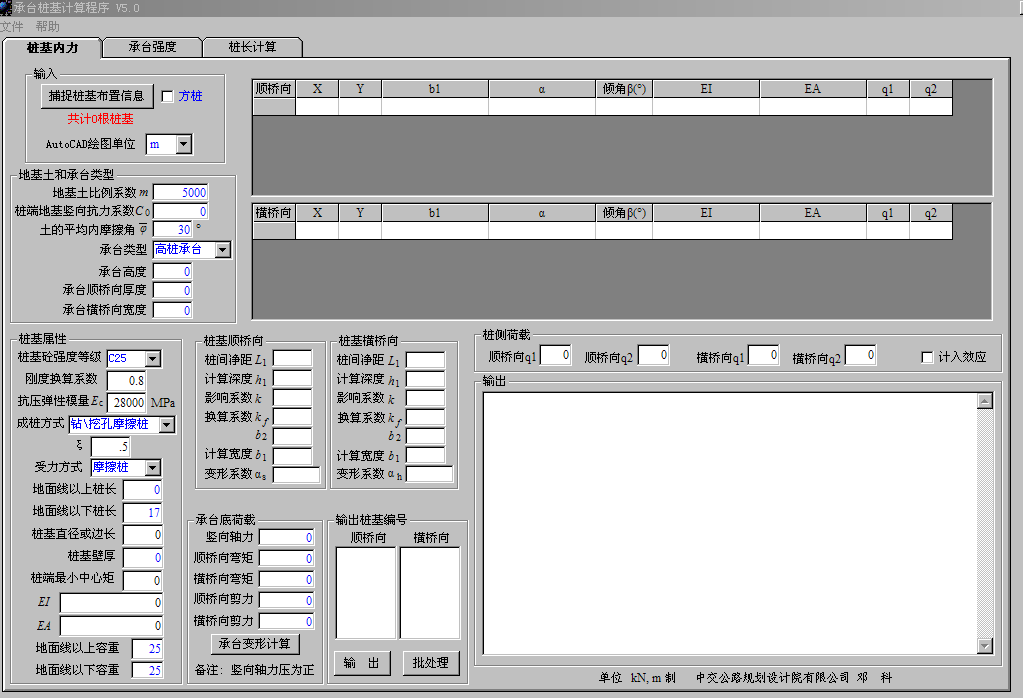Click the EI column header in 顺桥向 table
Image resolution: width=1023 pixels, height=698 pixels.
coord(706,89)
